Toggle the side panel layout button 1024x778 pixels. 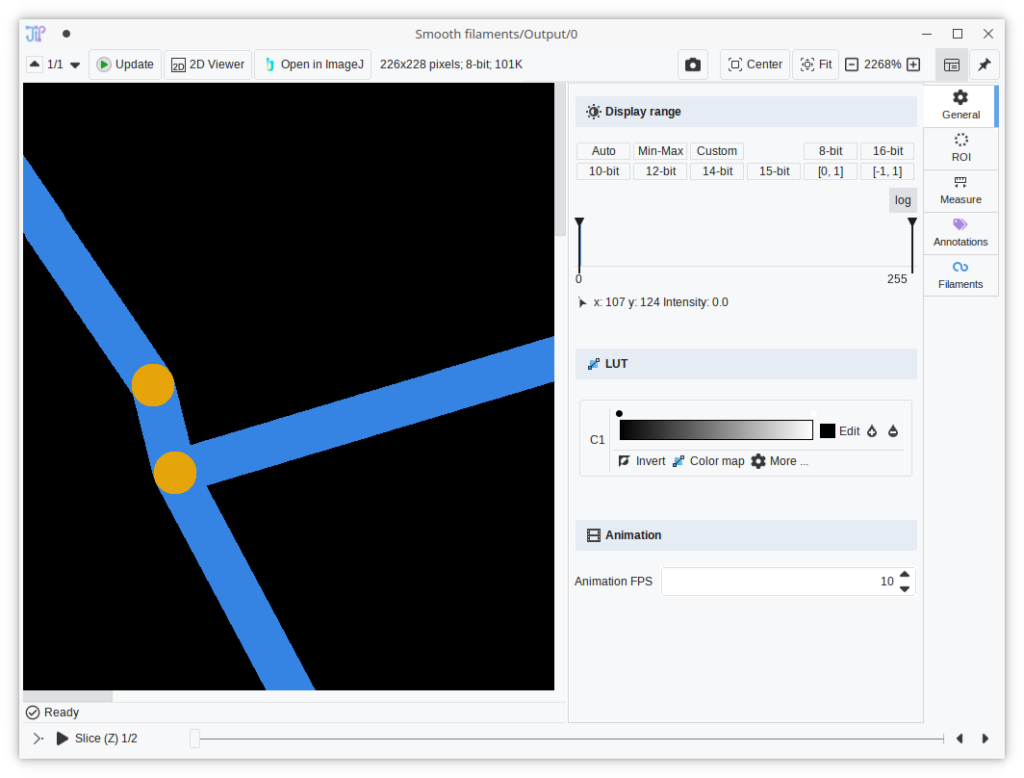pyautogui.click(x=952, y=65)
